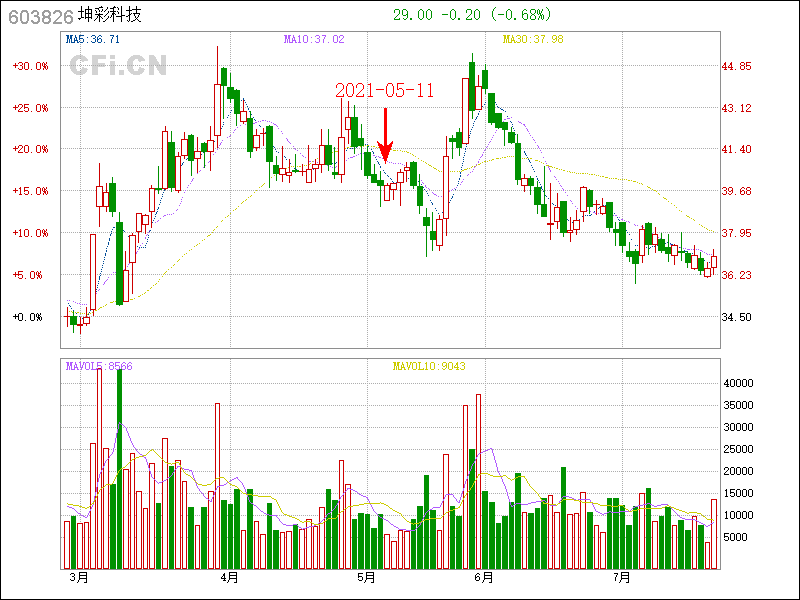The image size is (800, 600).
Task: Click the 25000 volume axis label
Action: (x=738, y=449)
